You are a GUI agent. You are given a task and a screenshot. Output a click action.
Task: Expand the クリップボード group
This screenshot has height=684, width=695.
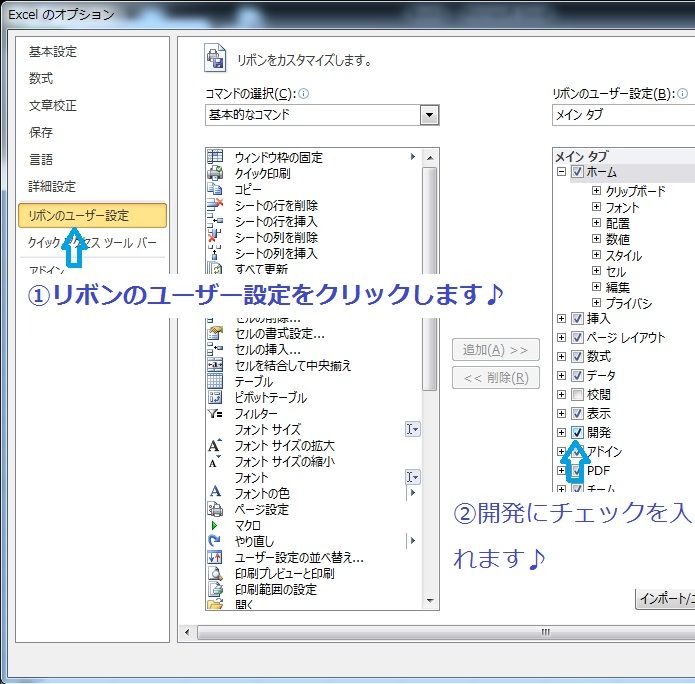596,191
